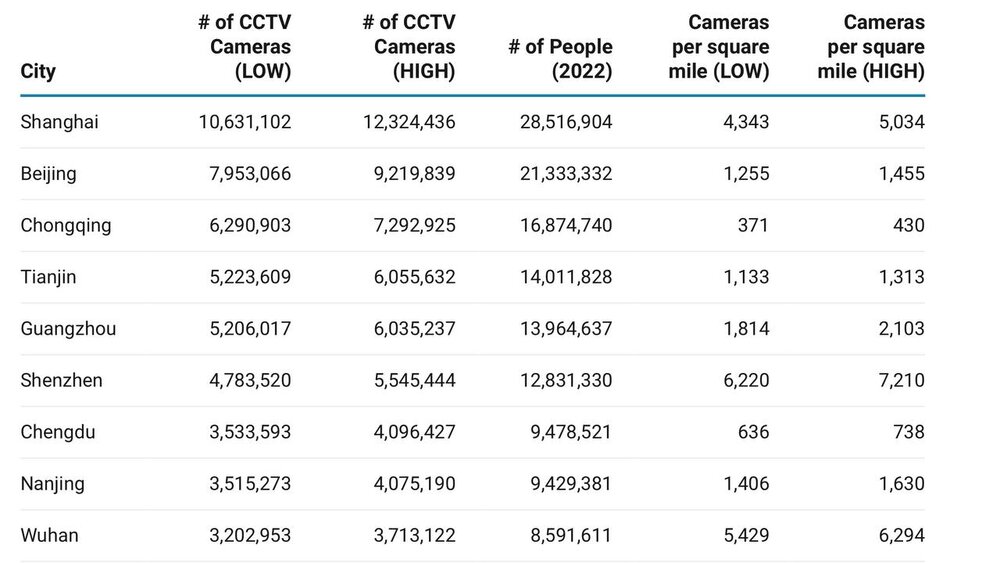Click the Guangzhou city cell
This screenshot has height=563, width=1000.
coord(68,328)
